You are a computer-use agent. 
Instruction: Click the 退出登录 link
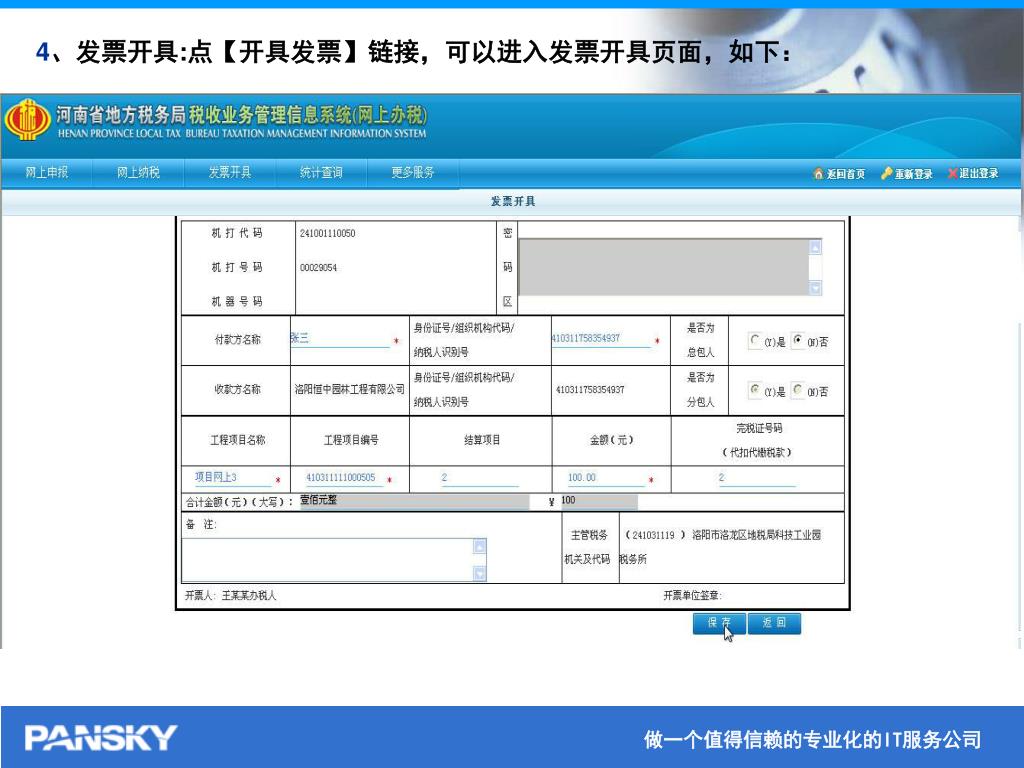(978, 174)
